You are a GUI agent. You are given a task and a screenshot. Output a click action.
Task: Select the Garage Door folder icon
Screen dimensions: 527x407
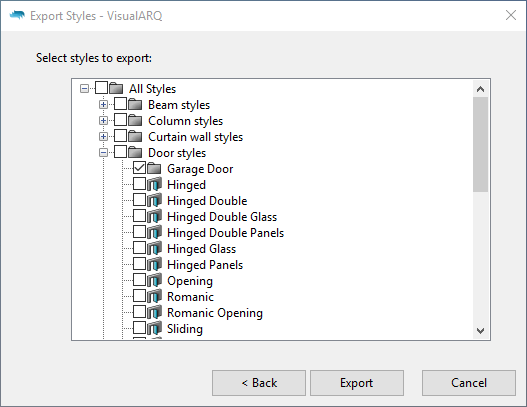click(154, 168)
